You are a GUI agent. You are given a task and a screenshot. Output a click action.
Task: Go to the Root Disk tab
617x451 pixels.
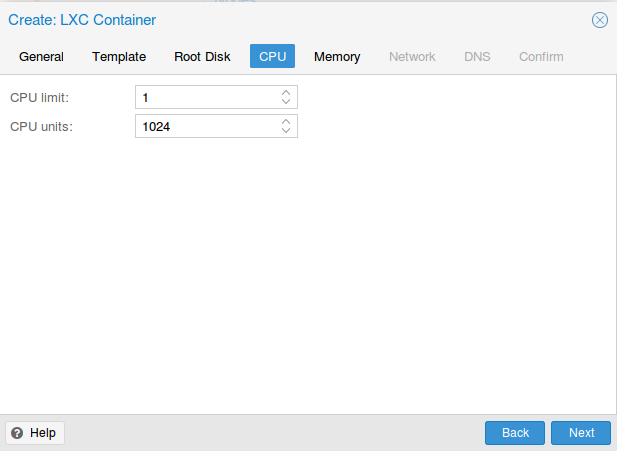[x=202, y=56]
